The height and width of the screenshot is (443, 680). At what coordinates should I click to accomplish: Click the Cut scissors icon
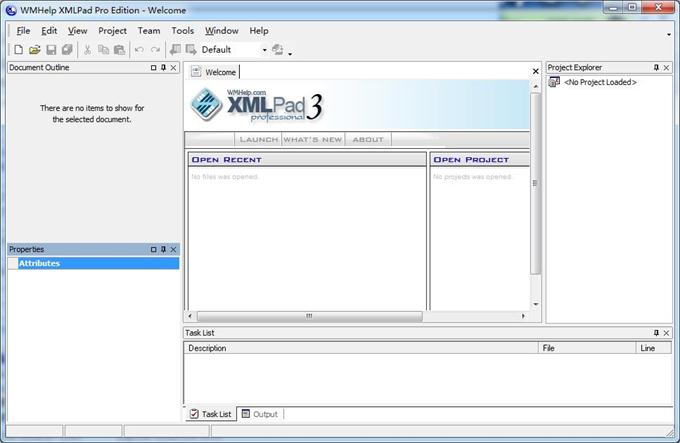coord(87,50)
